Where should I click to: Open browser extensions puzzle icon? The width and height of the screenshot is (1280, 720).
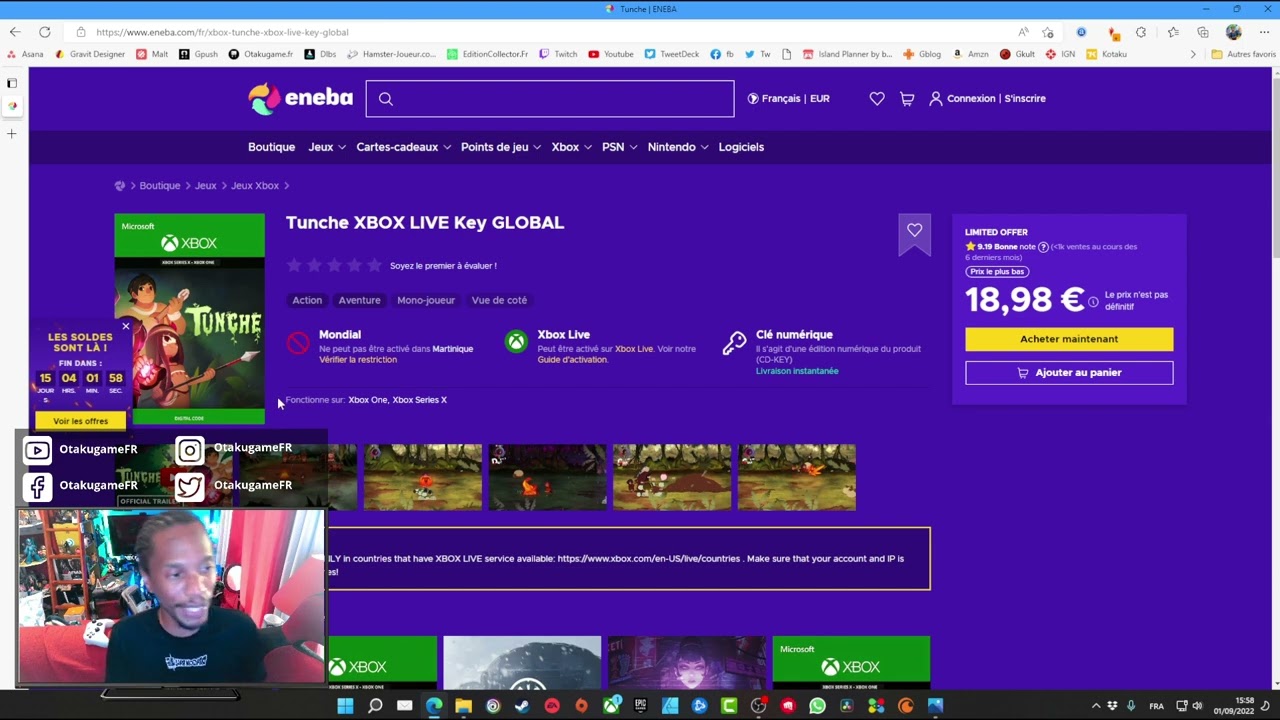tap(1141, 32)
